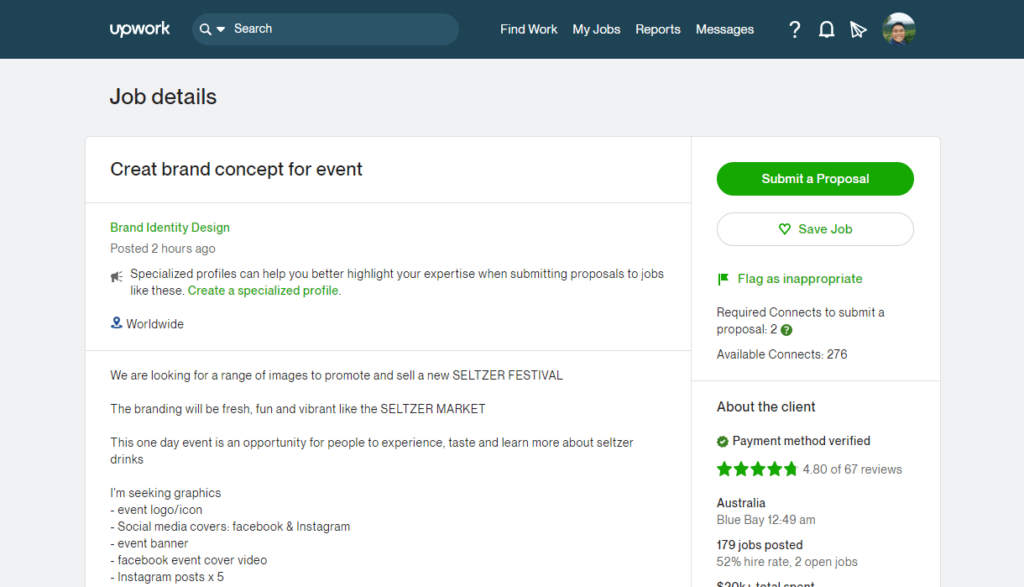Click the 'About the client' heading
Image resolution: width=1024 pixels, height=587 pixels.
point(765,407)
